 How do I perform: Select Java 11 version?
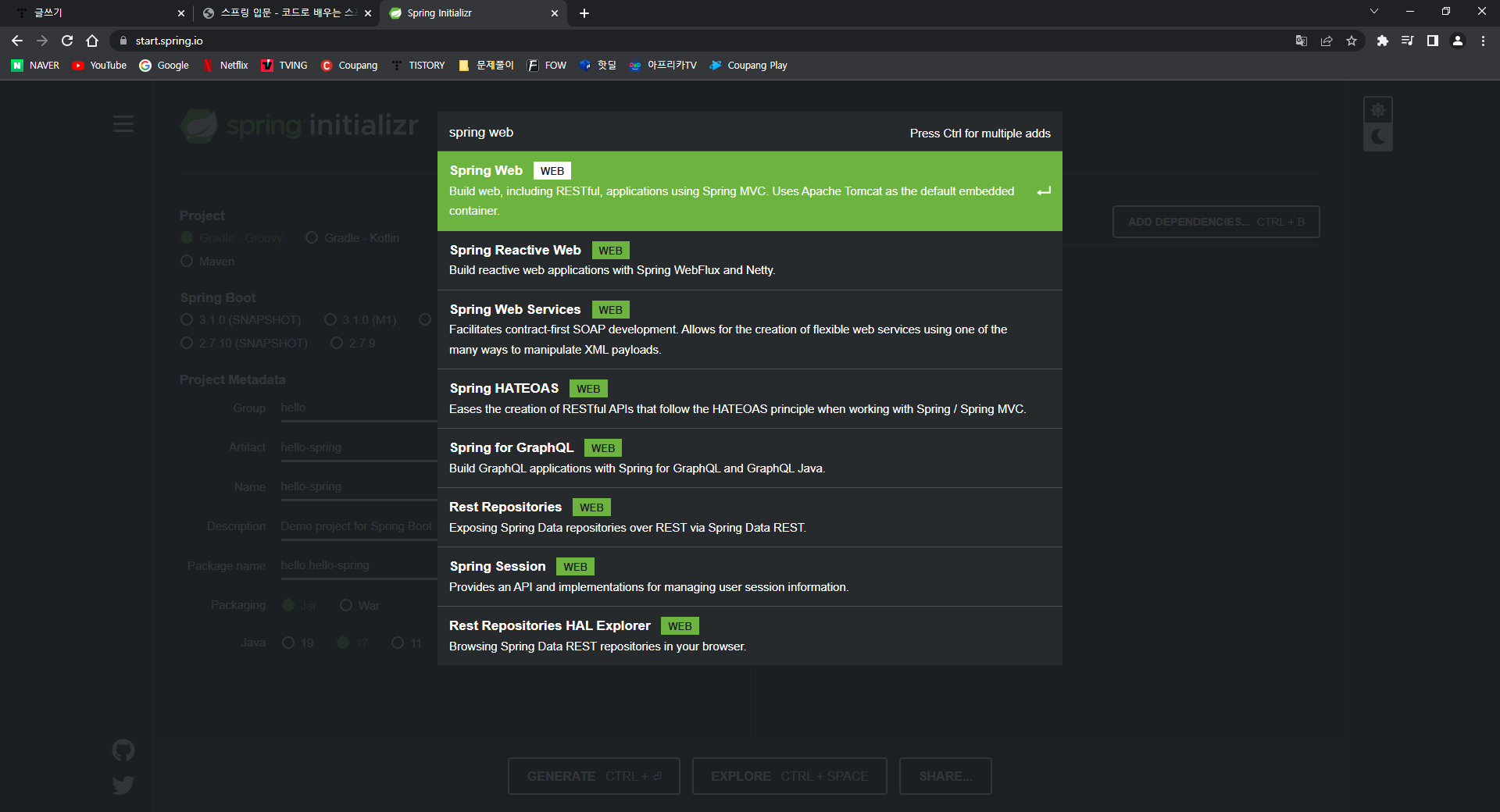tap(407, 643)
